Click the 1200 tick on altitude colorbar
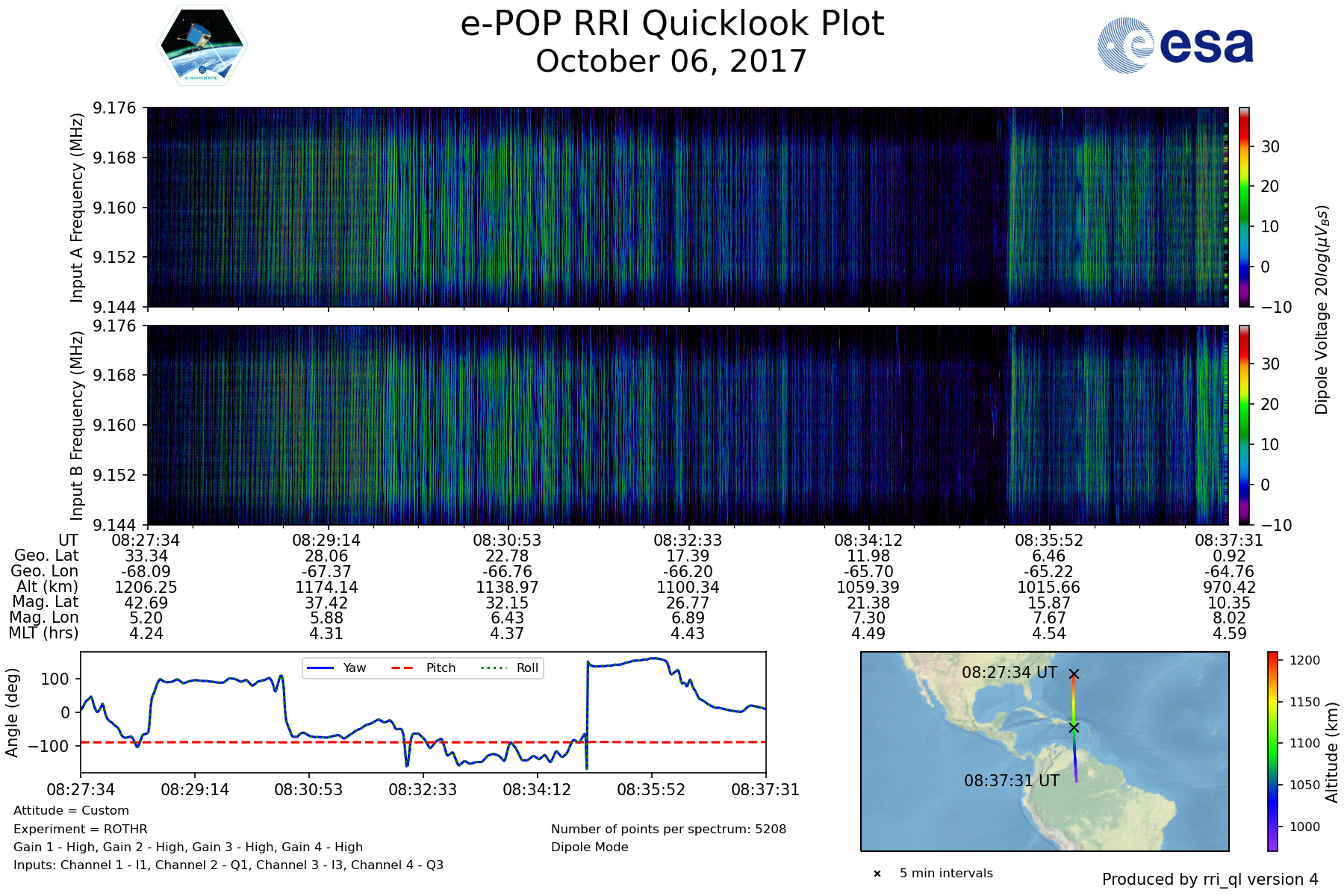Screen dimensions: 1344x896 tap(1304, 660)
